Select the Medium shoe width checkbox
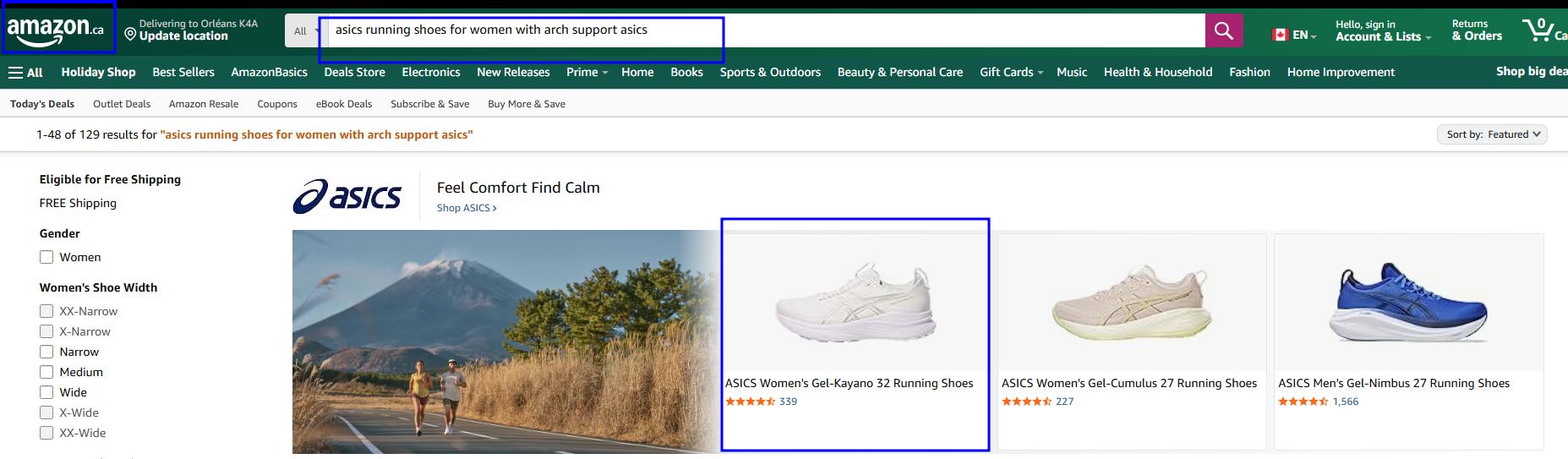The width and height of the screenshot is (1568, 459). tap(46, 372)
